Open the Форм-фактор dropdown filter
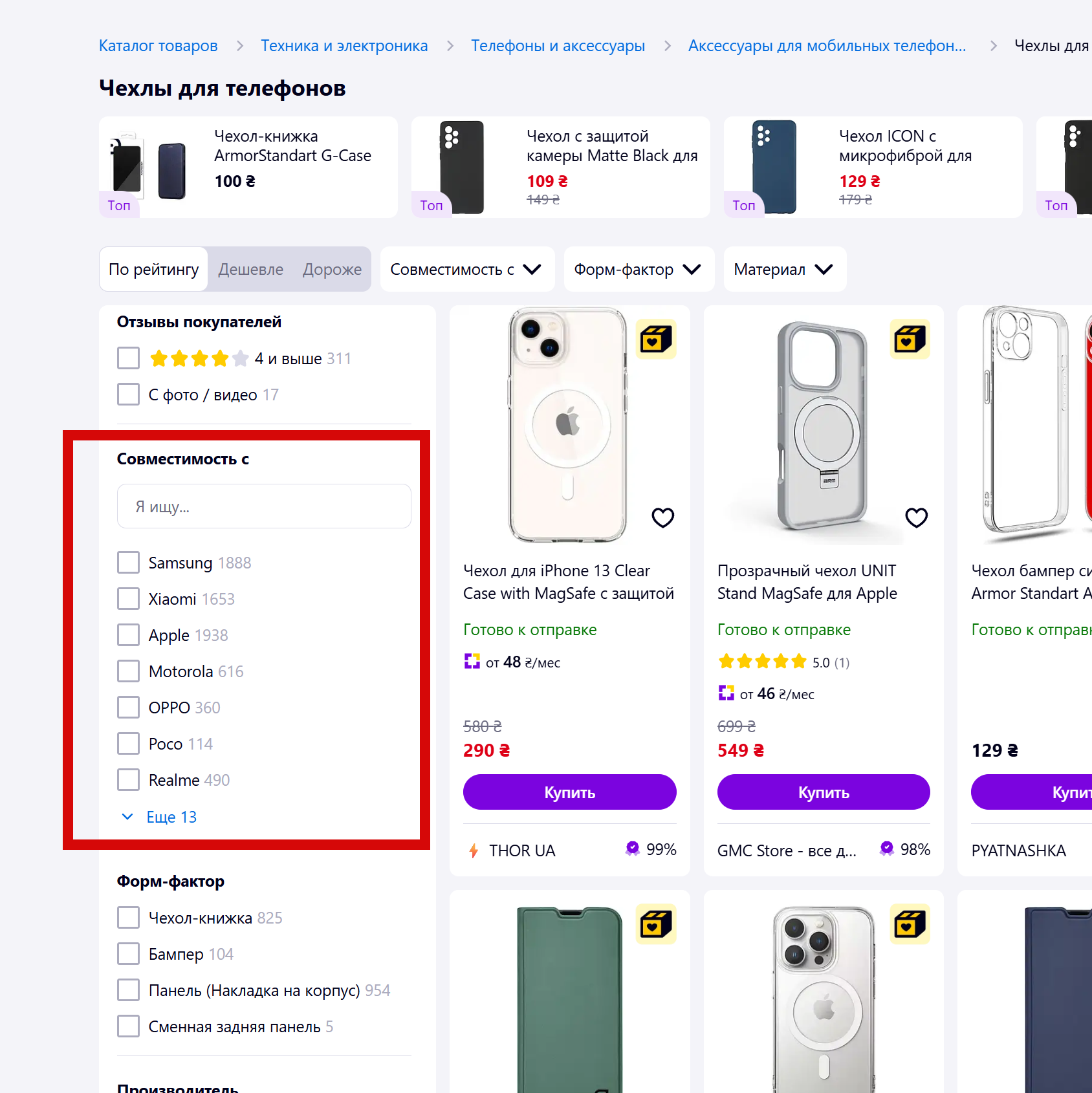Screen dimensions: 1092x1093 tap(639, 269)
